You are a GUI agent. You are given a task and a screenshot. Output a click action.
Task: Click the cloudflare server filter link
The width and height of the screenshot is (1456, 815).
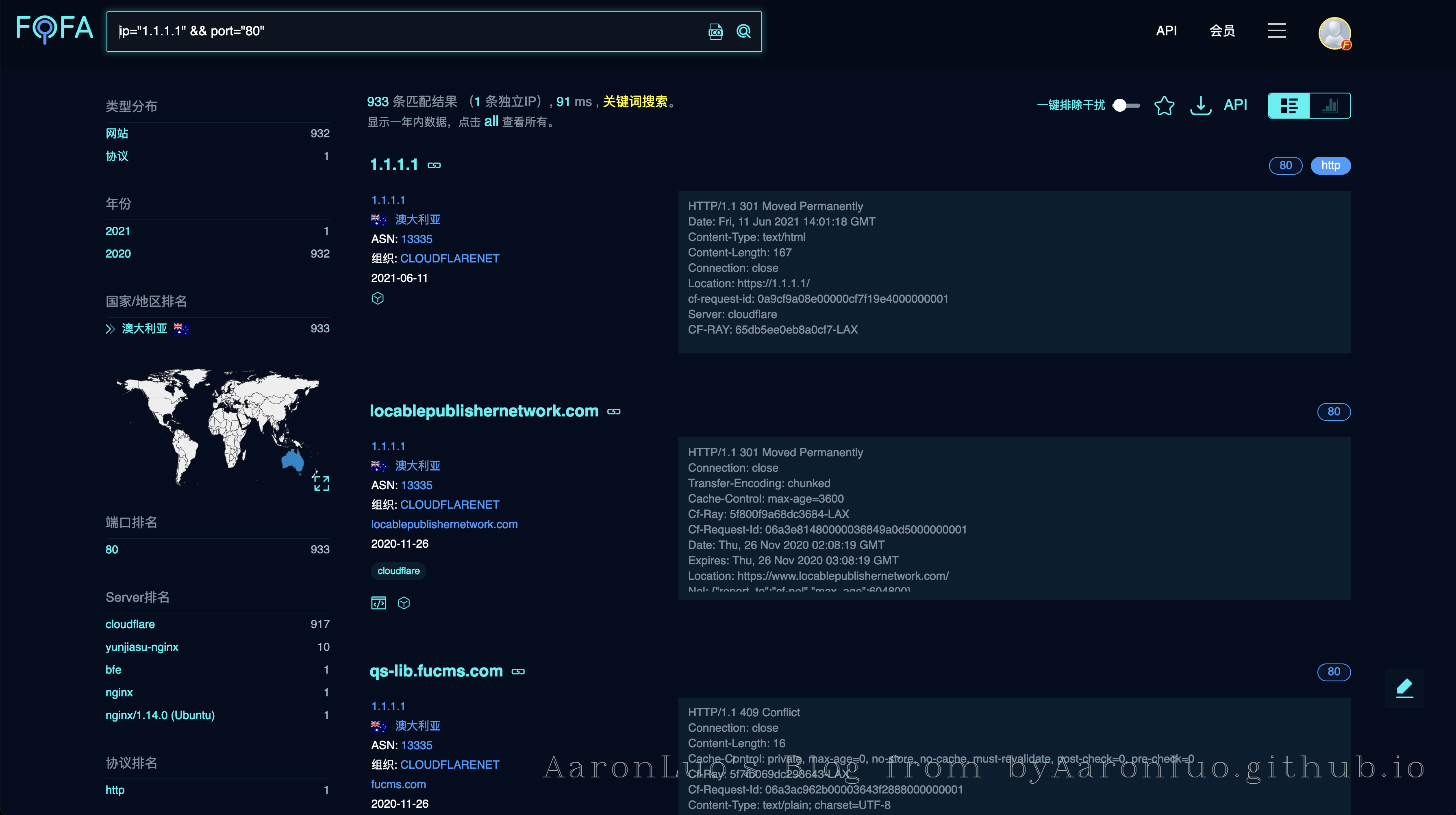130,624
